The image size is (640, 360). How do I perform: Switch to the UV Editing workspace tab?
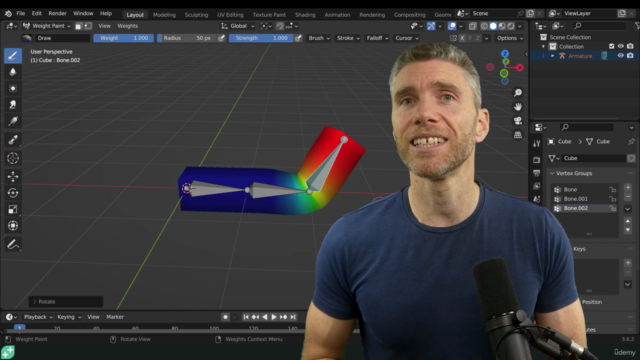point(230,15)
